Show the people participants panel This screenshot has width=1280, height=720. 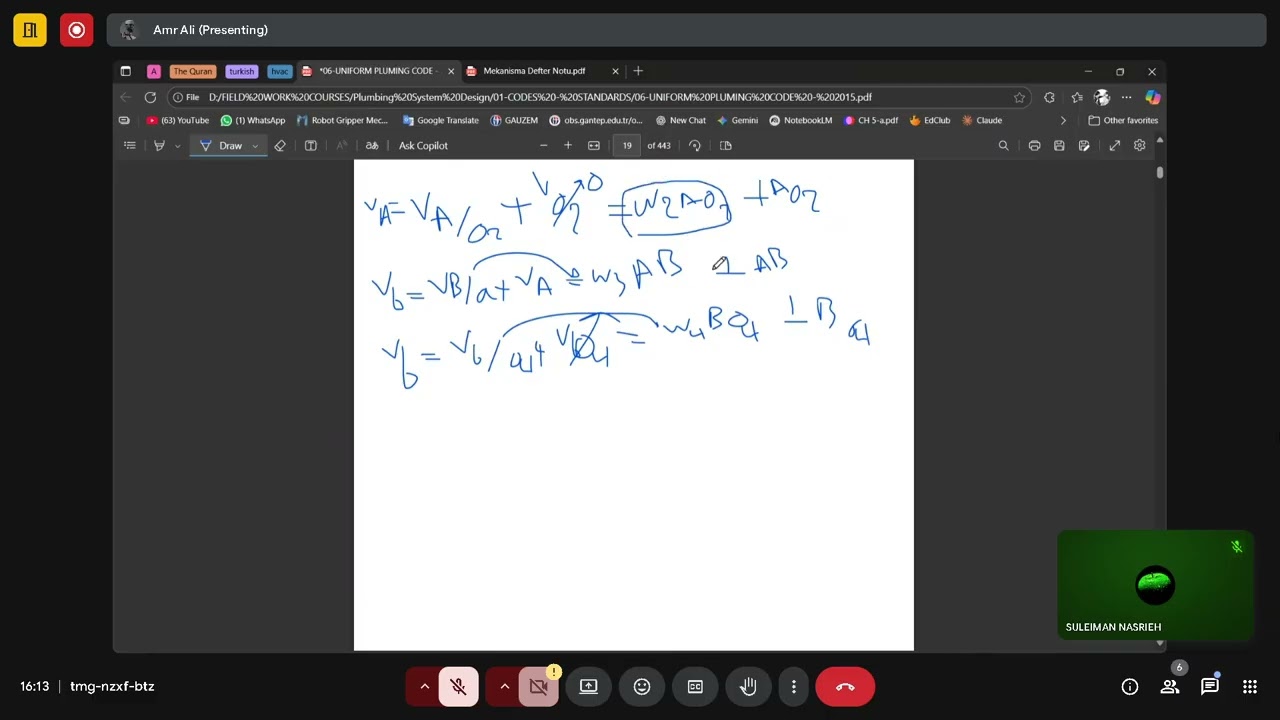tap(1169, 686)
